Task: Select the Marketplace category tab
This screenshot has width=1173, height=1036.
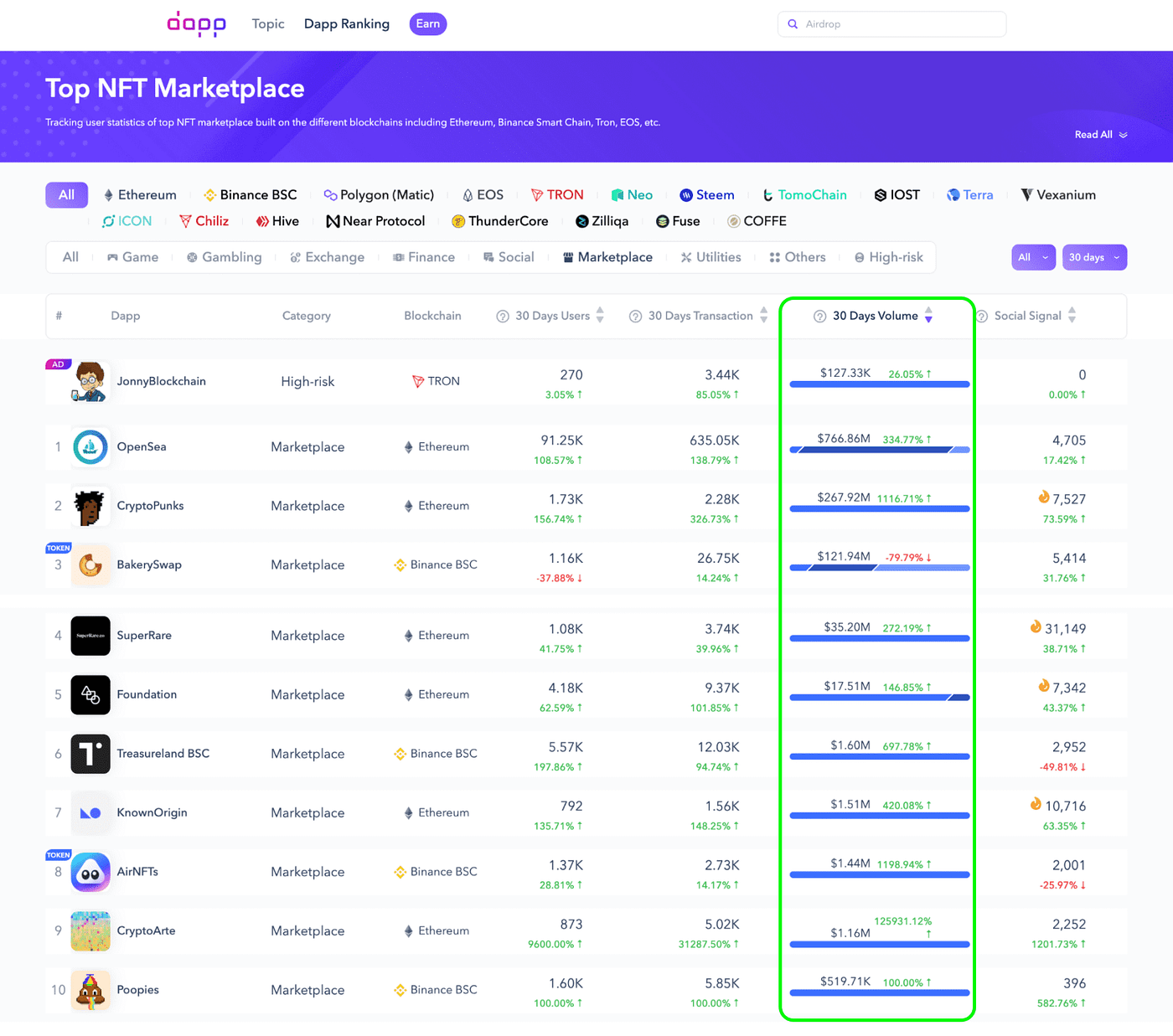Action: (x=607, y=258)
